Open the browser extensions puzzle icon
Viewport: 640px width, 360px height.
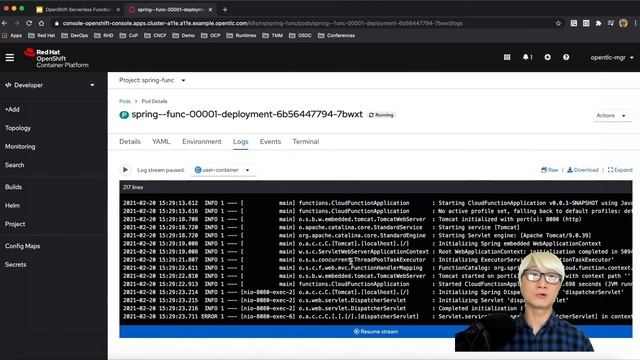pyautogui.click(x=598, y=23)
